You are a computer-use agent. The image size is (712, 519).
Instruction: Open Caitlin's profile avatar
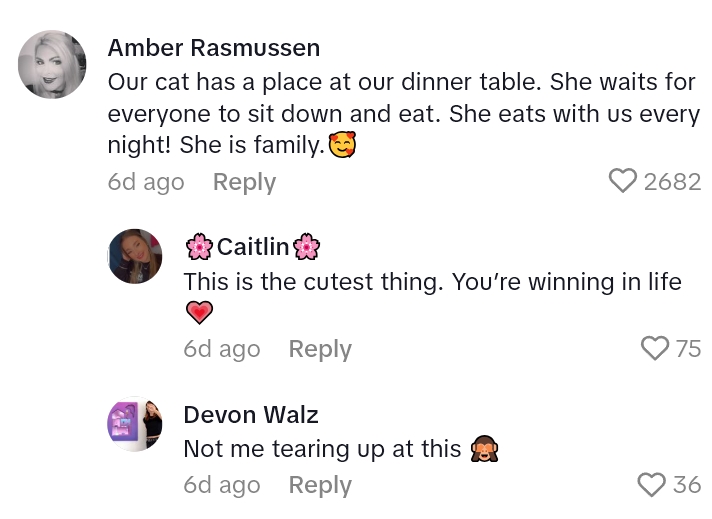[134, 256]
